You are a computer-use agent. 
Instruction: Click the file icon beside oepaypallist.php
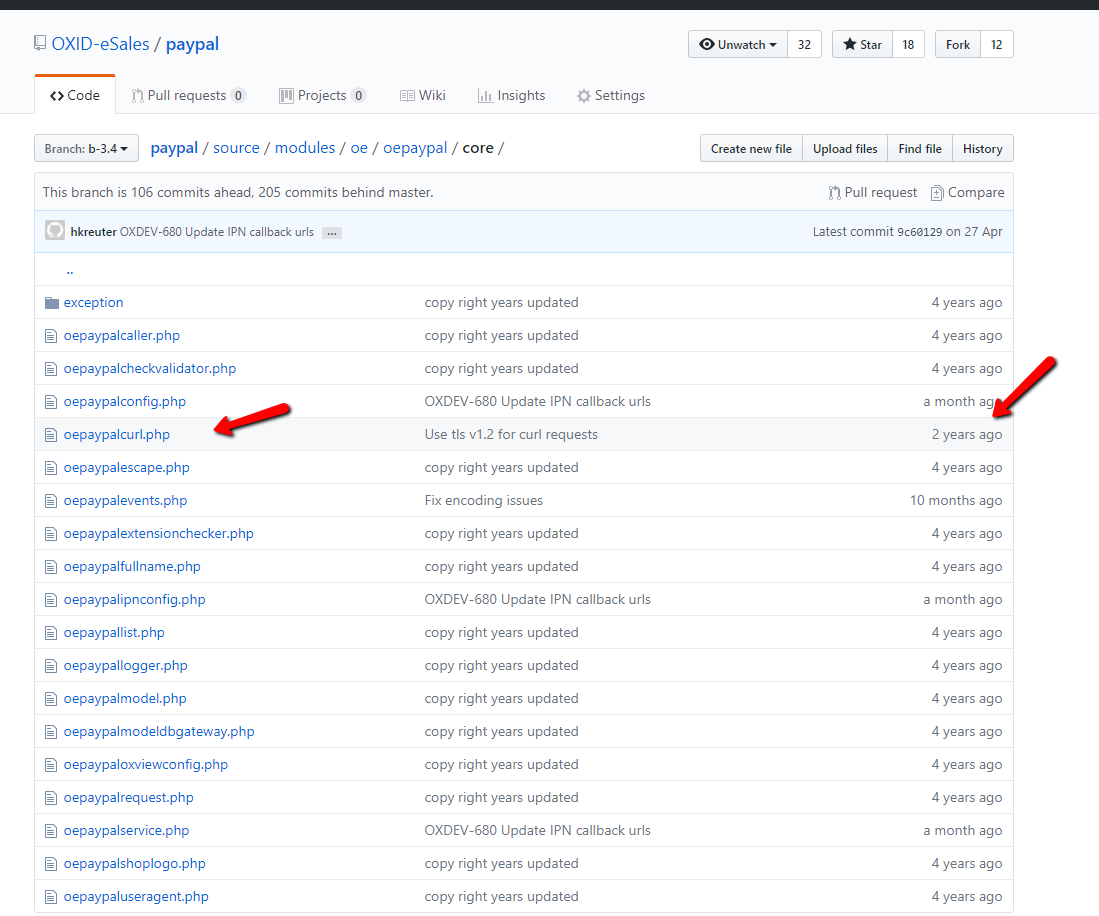click(x=50, y=633)
